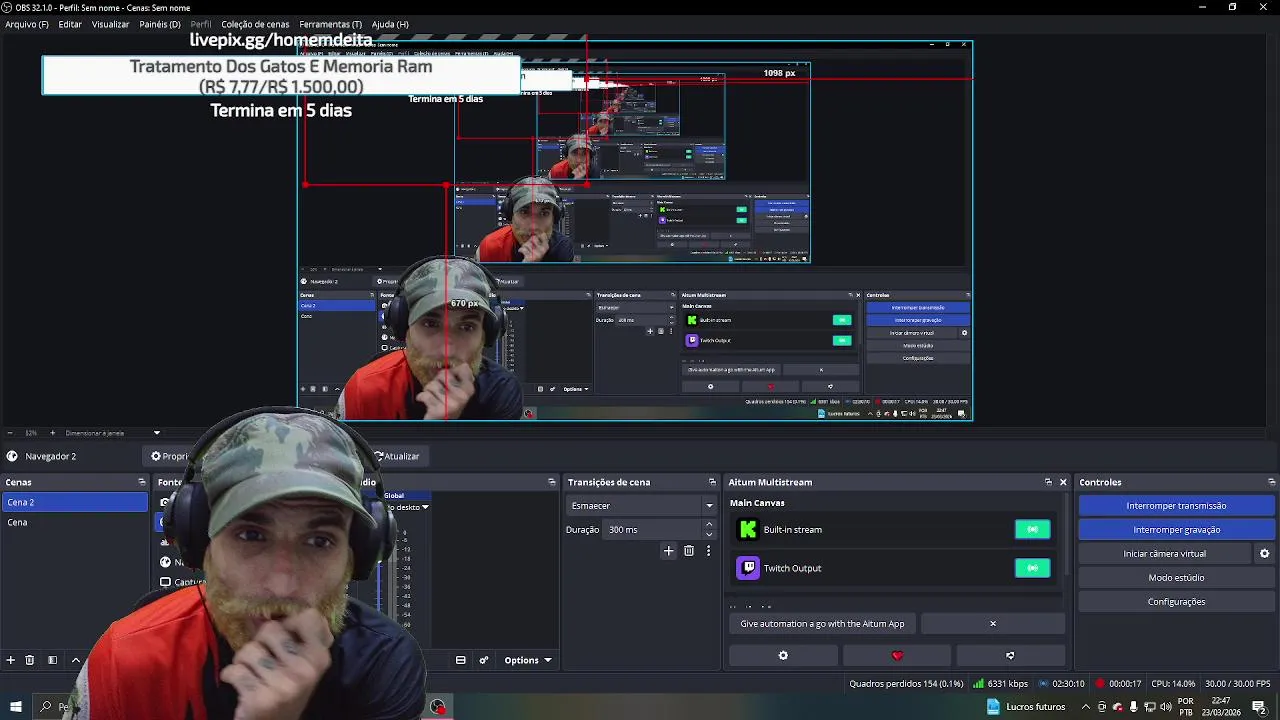Click Quadros perdidos 154 (0.1%) status text

(906, 684)
